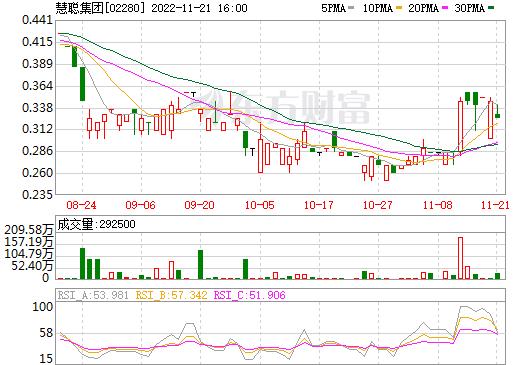Click the 0.312 price axis label

point(37,129)
